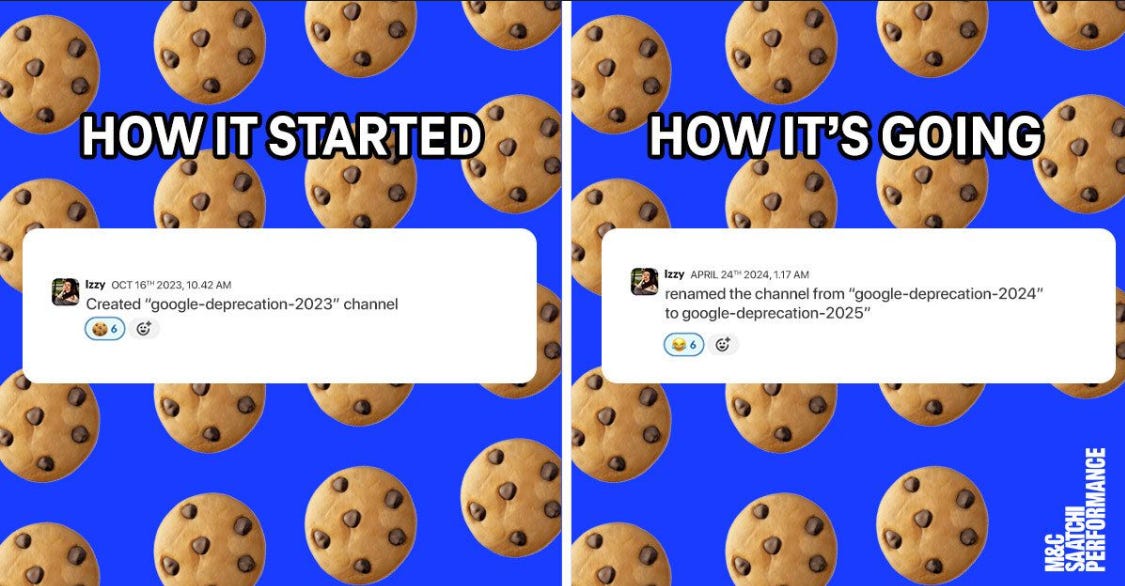Open Izzy's avatar on the October message
Viewport: 1125px width, 586px height.
(x=65, y=293)
